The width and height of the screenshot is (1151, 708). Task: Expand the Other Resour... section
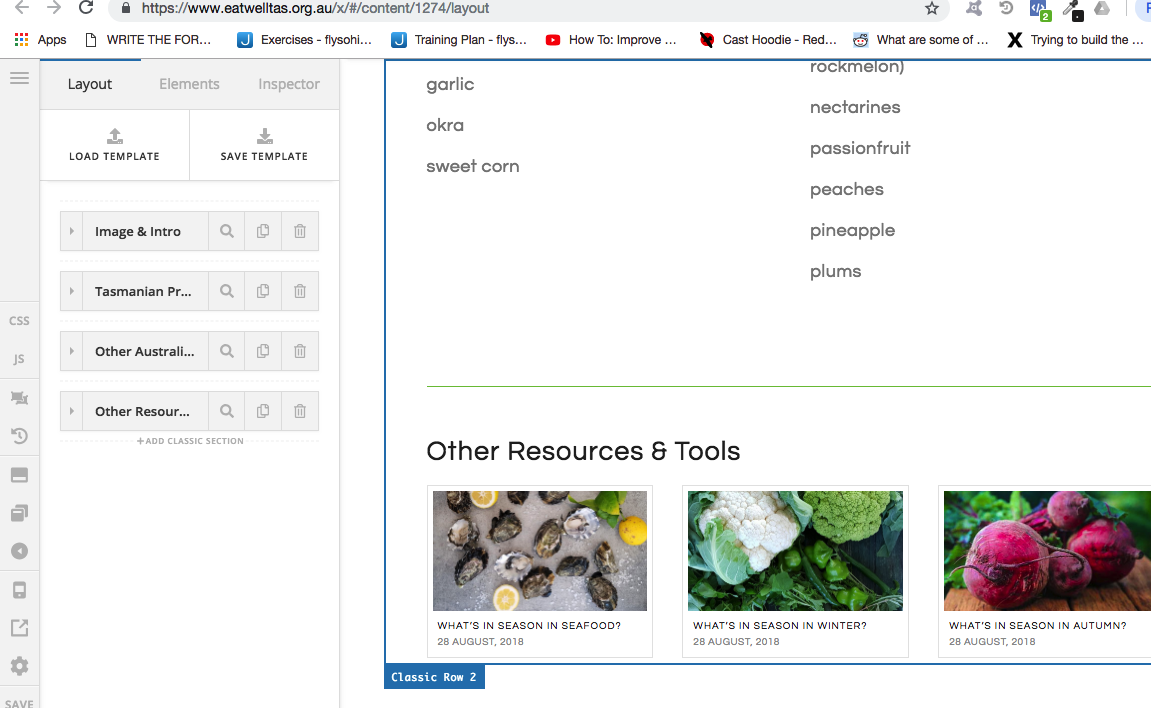coord(71,412)
